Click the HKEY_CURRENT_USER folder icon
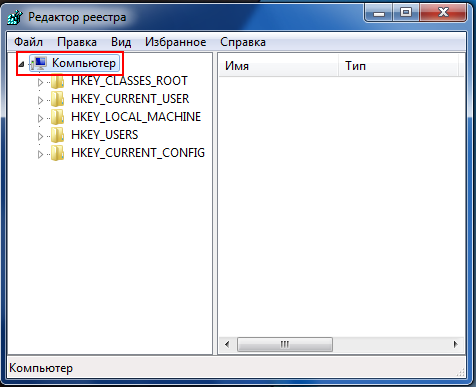Image resolution: width=476 pixels, height=387 pixels. tap(58, 99)
